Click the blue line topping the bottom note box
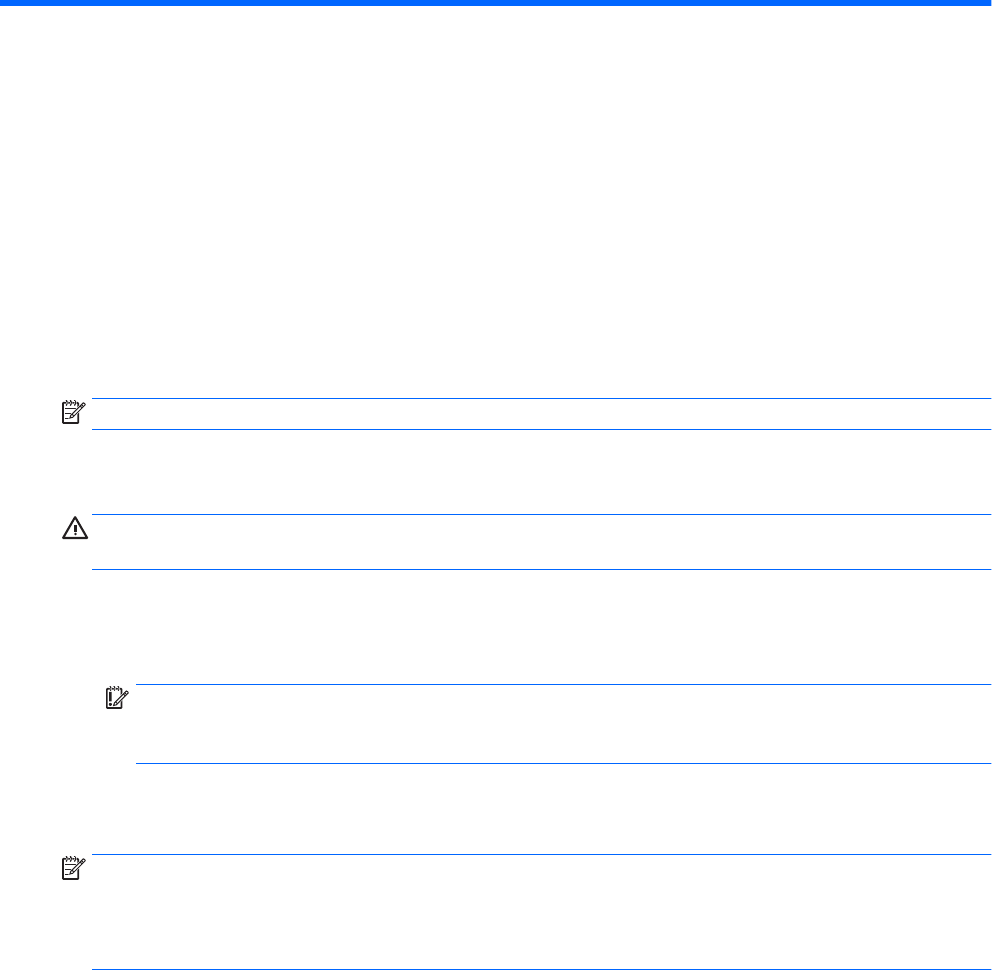Screen dimensions: 992x970 pyautogui.click(x=542, y=854)
